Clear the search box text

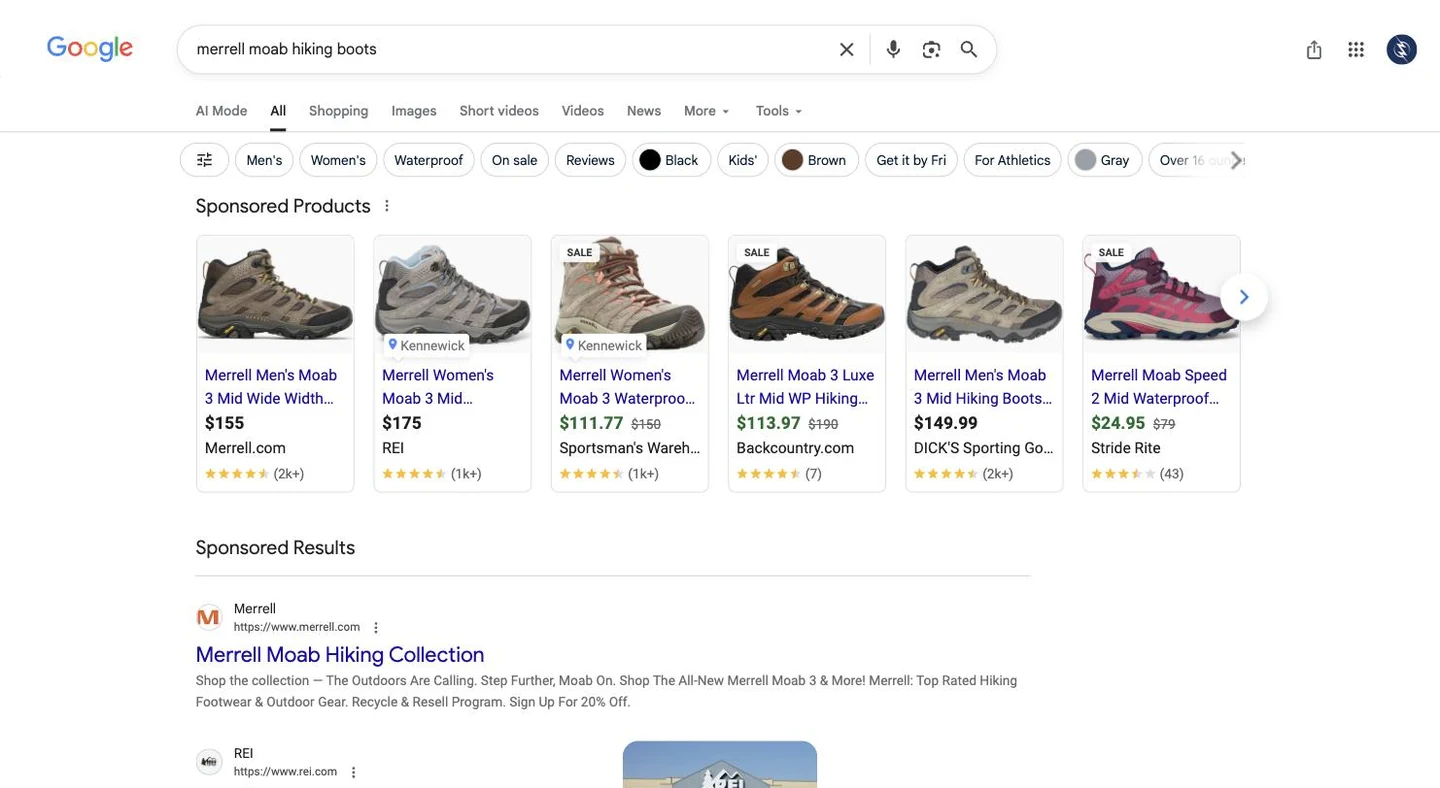coord(846,49)
